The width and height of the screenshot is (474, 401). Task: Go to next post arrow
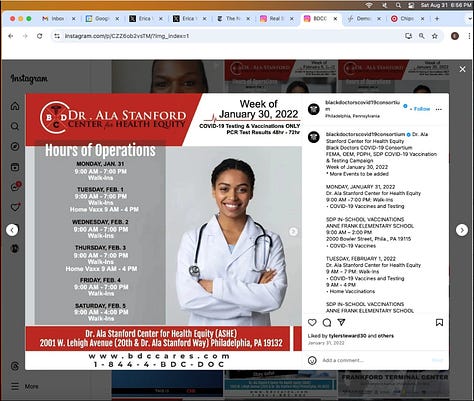tap(462, 230)
